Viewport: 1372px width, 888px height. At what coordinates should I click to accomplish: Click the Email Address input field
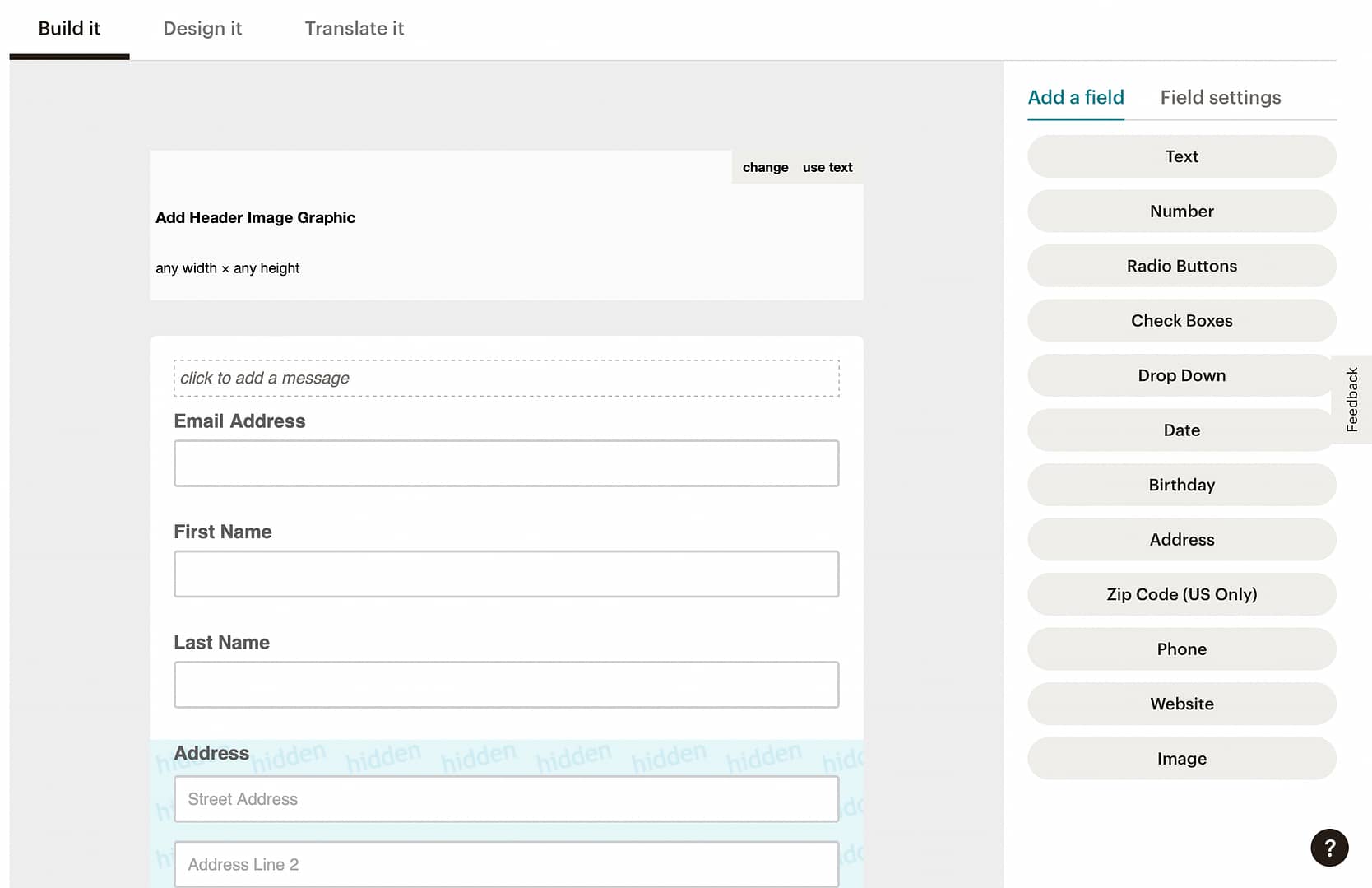[507, 463]
